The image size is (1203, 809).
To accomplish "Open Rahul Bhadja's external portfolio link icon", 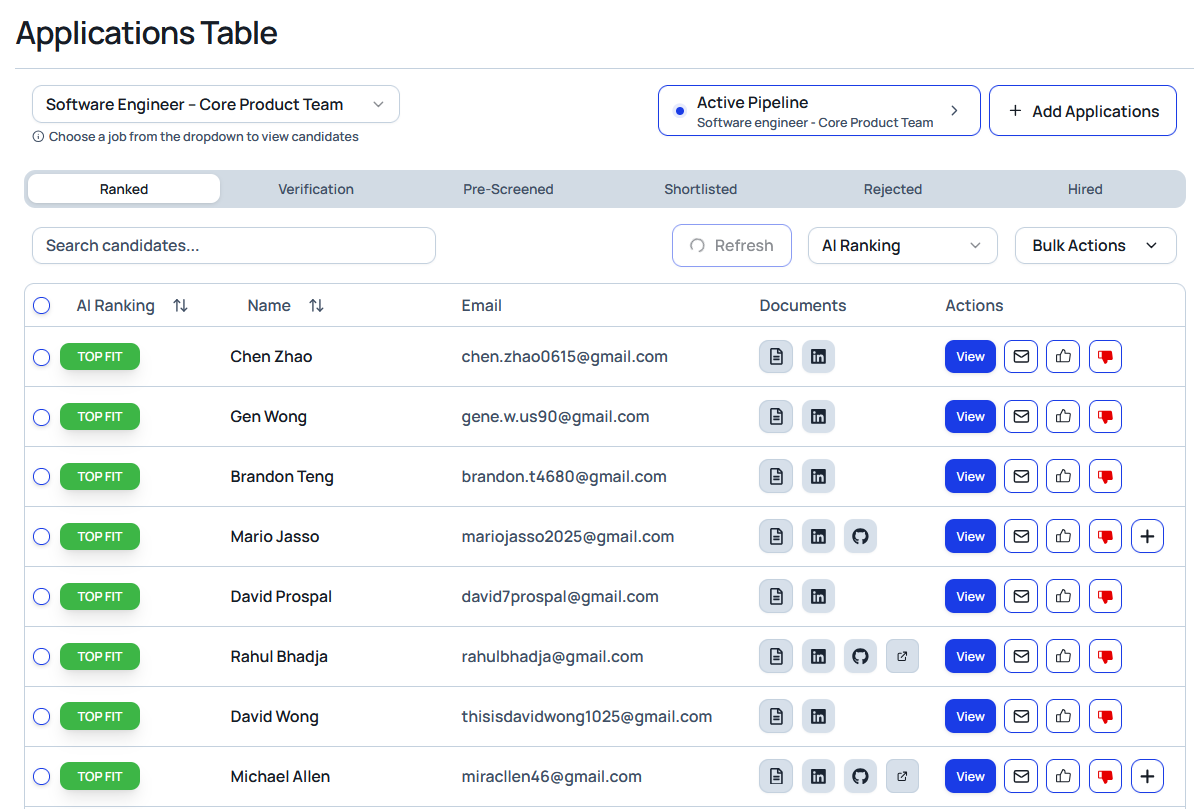I will point(902,657).
